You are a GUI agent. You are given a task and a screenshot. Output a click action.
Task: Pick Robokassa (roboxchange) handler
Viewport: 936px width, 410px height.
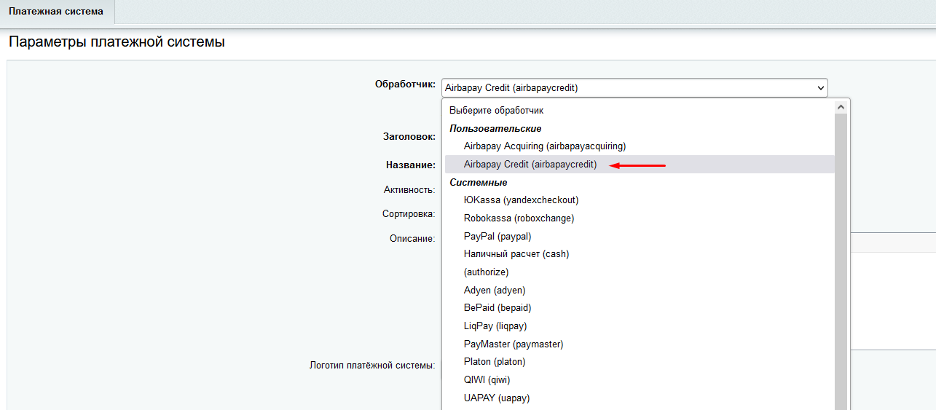click(x=639, y=218)
